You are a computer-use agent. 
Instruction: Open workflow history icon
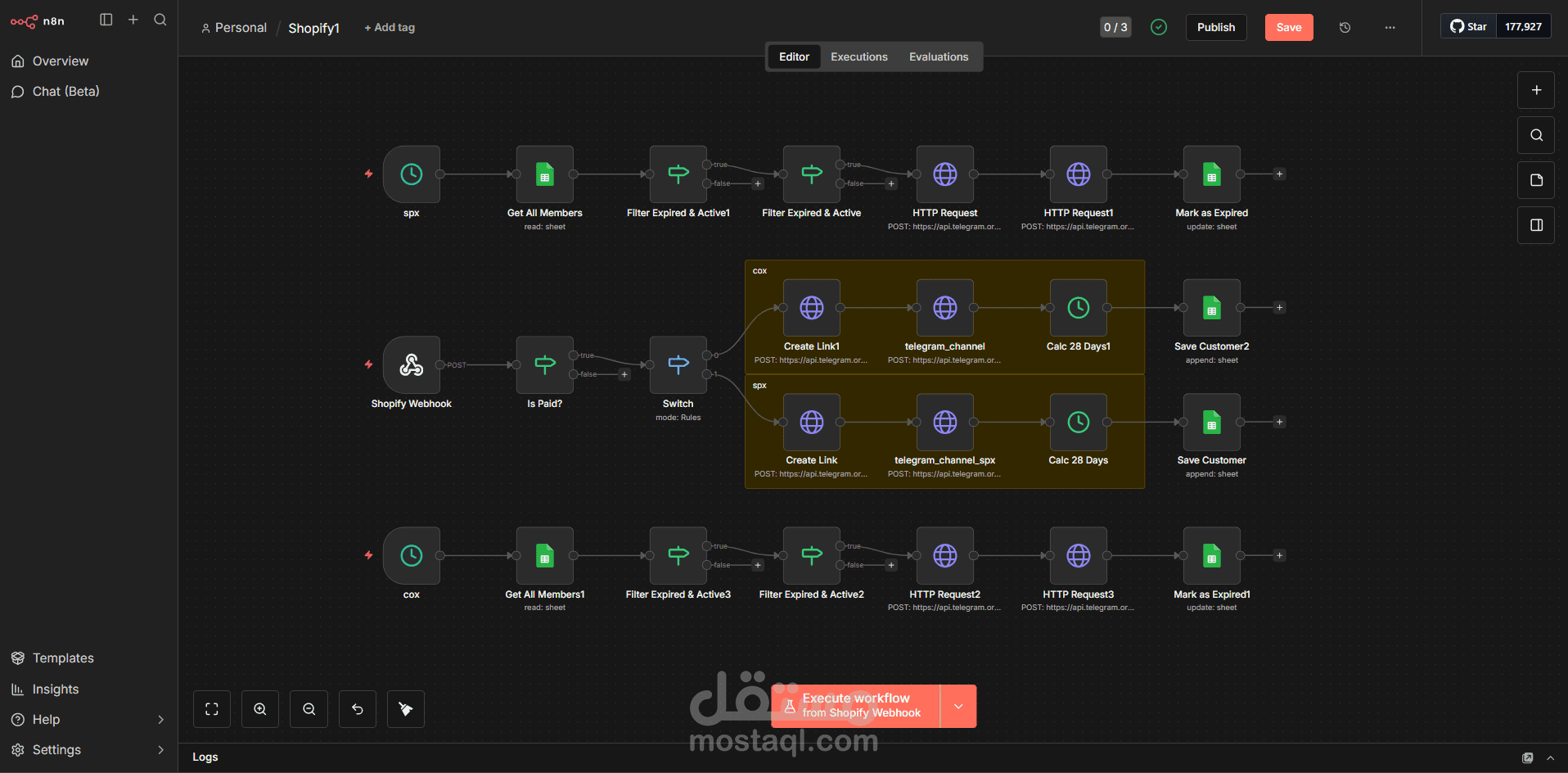[1345, 27]
